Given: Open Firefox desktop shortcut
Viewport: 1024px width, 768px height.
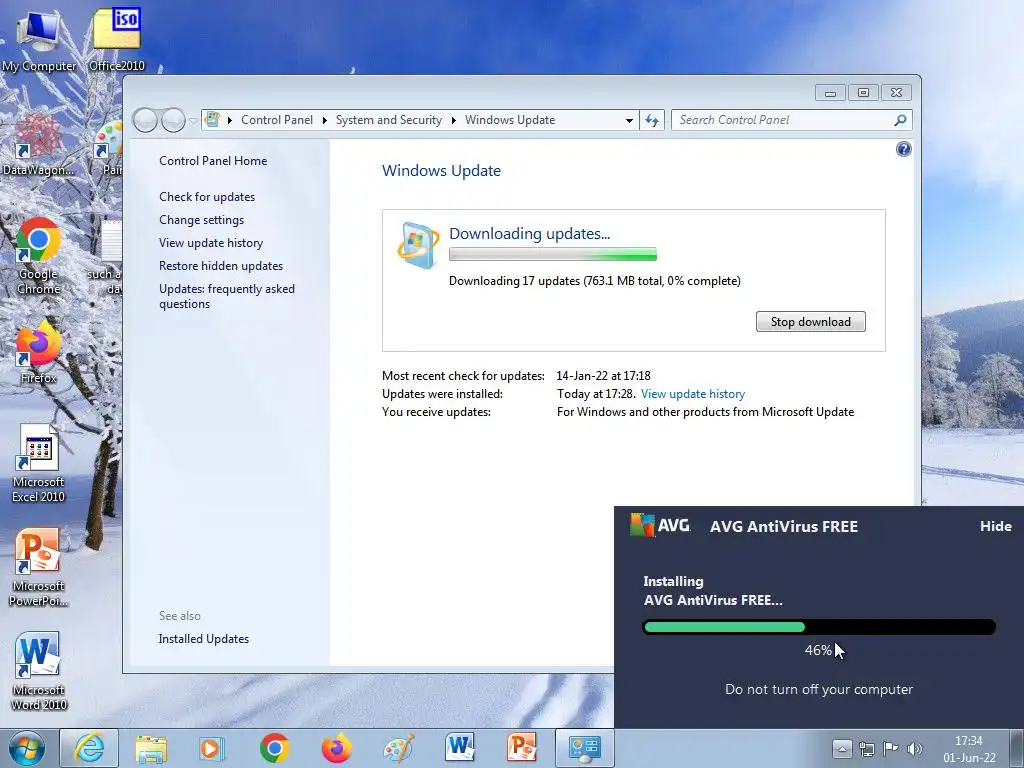Looking at the screenshot, I should [x=39, y=353].
